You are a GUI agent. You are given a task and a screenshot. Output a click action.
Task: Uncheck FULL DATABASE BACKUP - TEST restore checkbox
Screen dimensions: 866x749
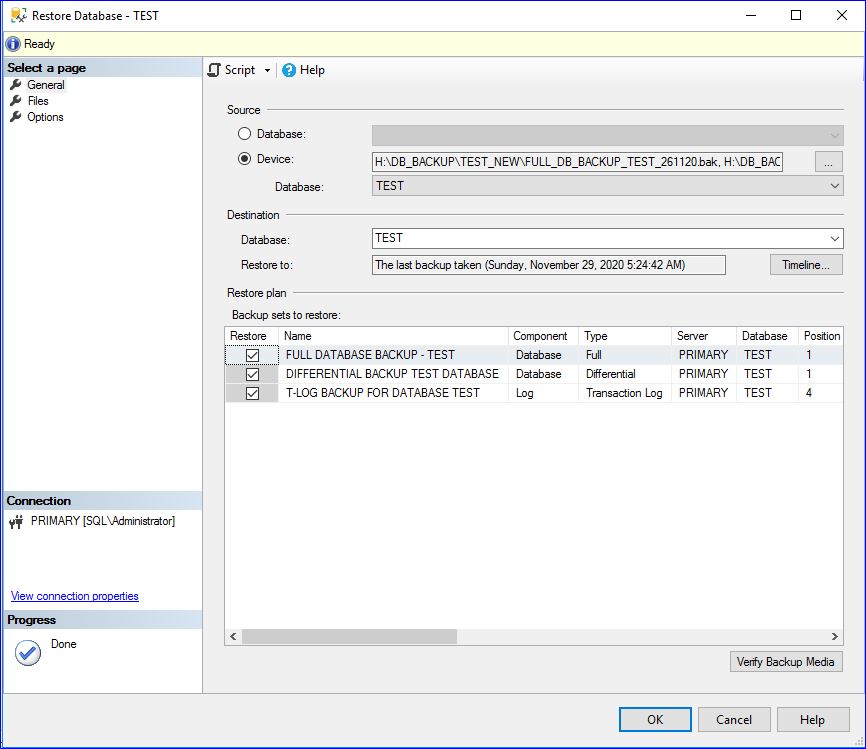click(x=252, y=355)
